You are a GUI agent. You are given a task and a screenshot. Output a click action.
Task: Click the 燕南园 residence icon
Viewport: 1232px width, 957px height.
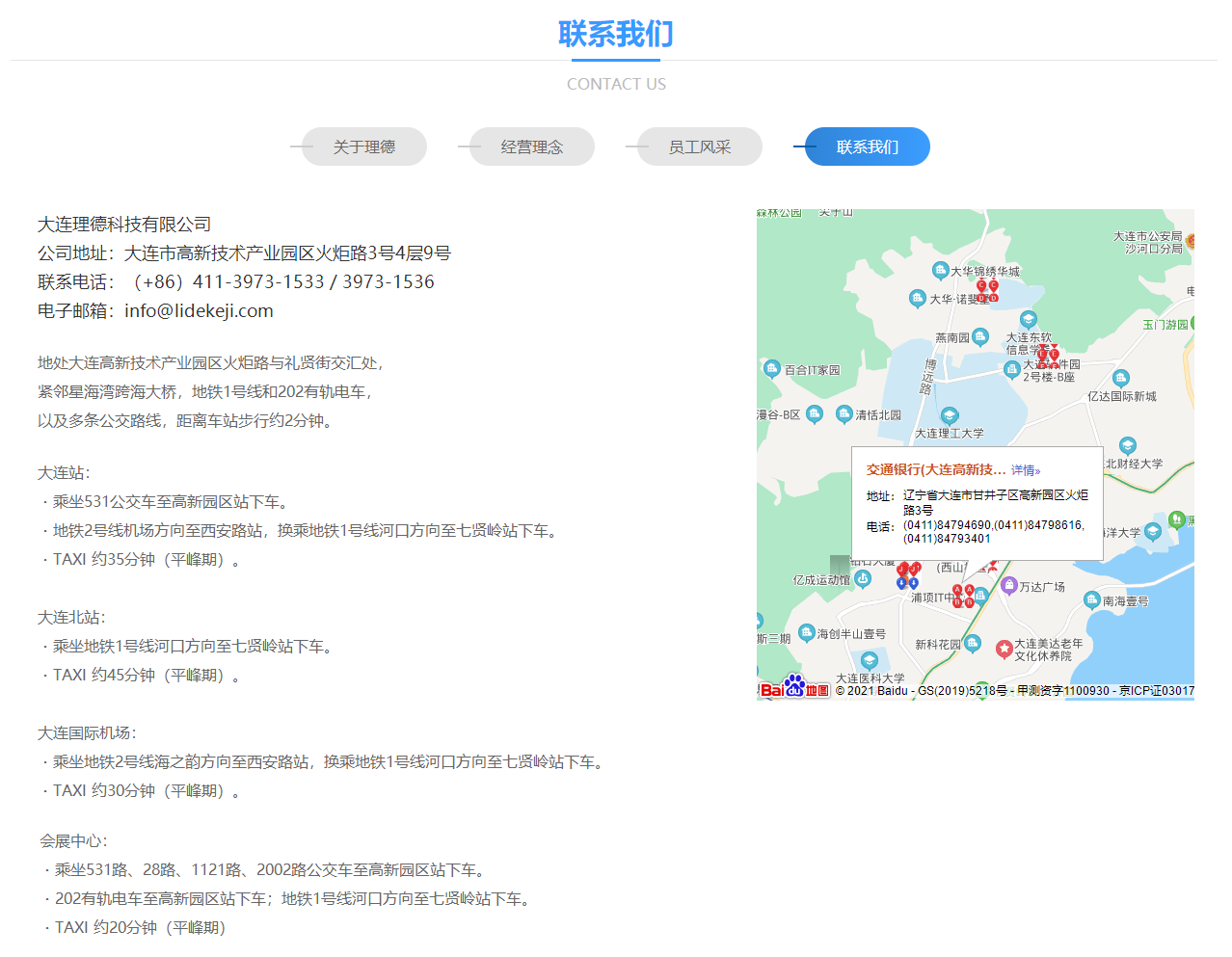(980, 336)
